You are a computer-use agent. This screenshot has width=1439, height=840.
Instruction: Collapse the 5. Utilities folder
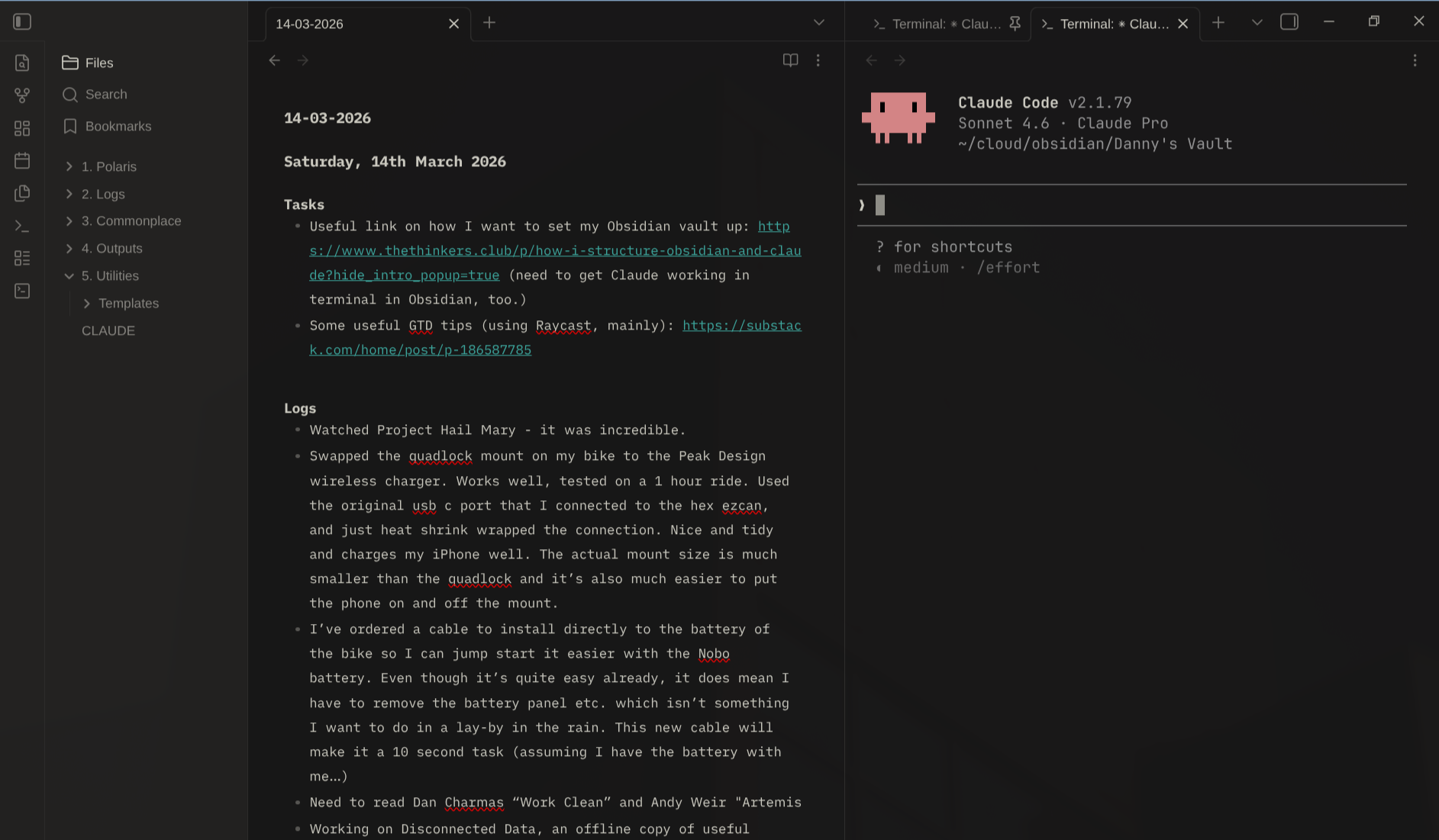tap(69, 276)
